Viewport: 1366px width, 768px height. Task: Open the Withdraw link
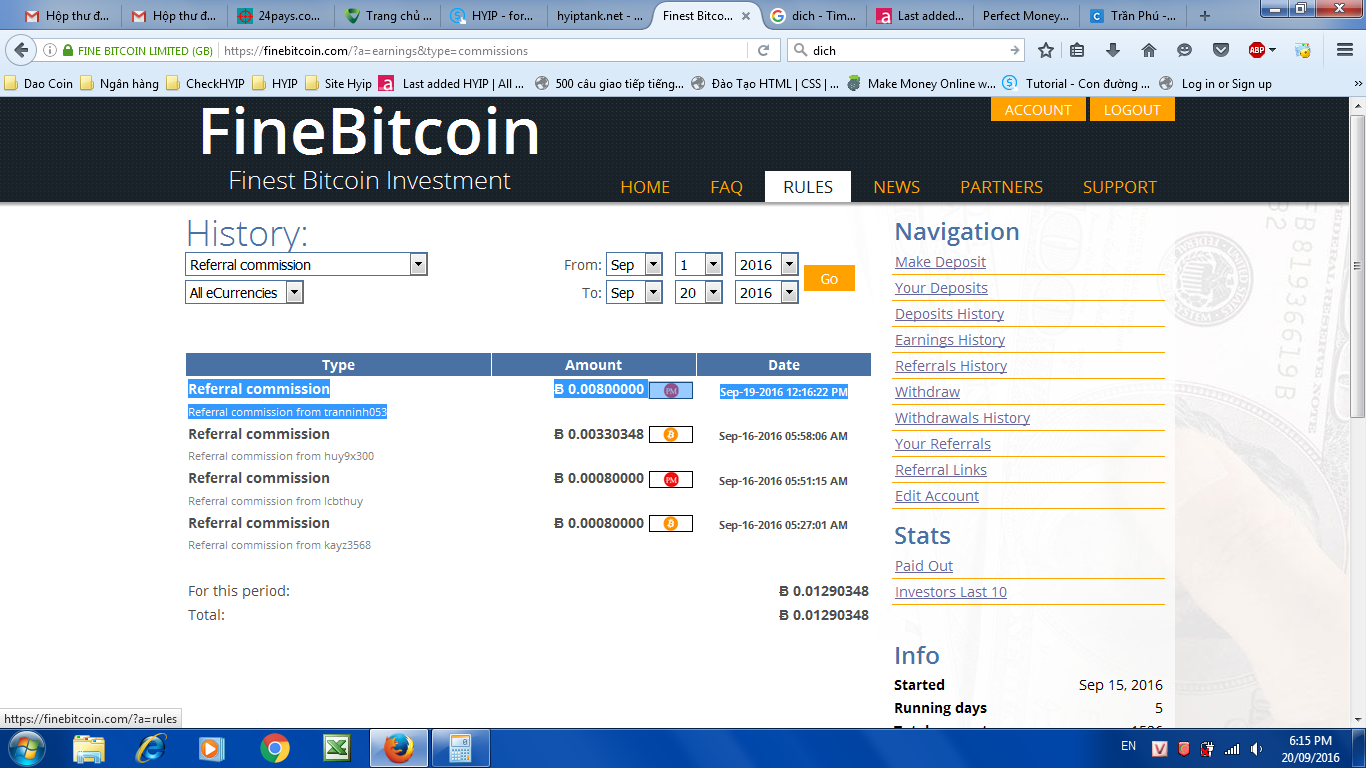(927, 392)
